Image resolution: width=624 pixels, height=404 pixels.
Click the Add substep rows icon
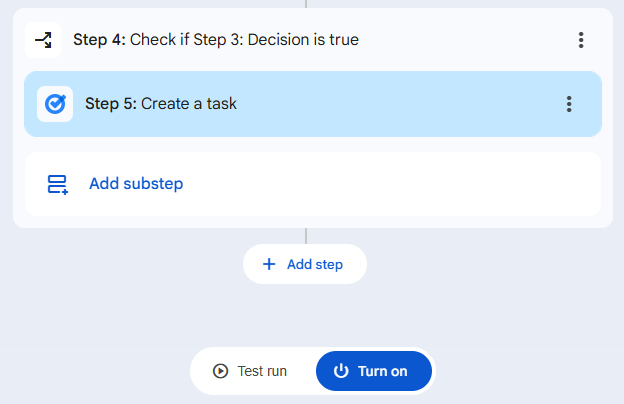point(57,184)
